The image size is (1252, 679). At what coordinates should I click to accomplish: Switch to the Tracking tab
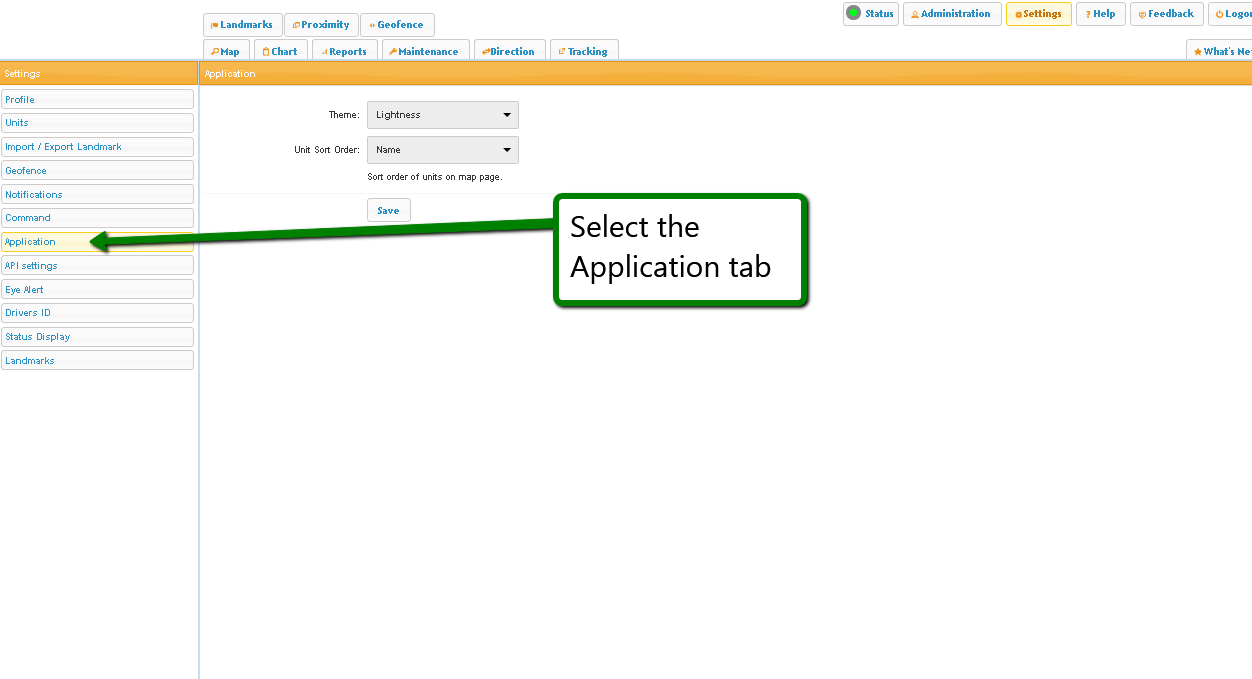point(584,51)
